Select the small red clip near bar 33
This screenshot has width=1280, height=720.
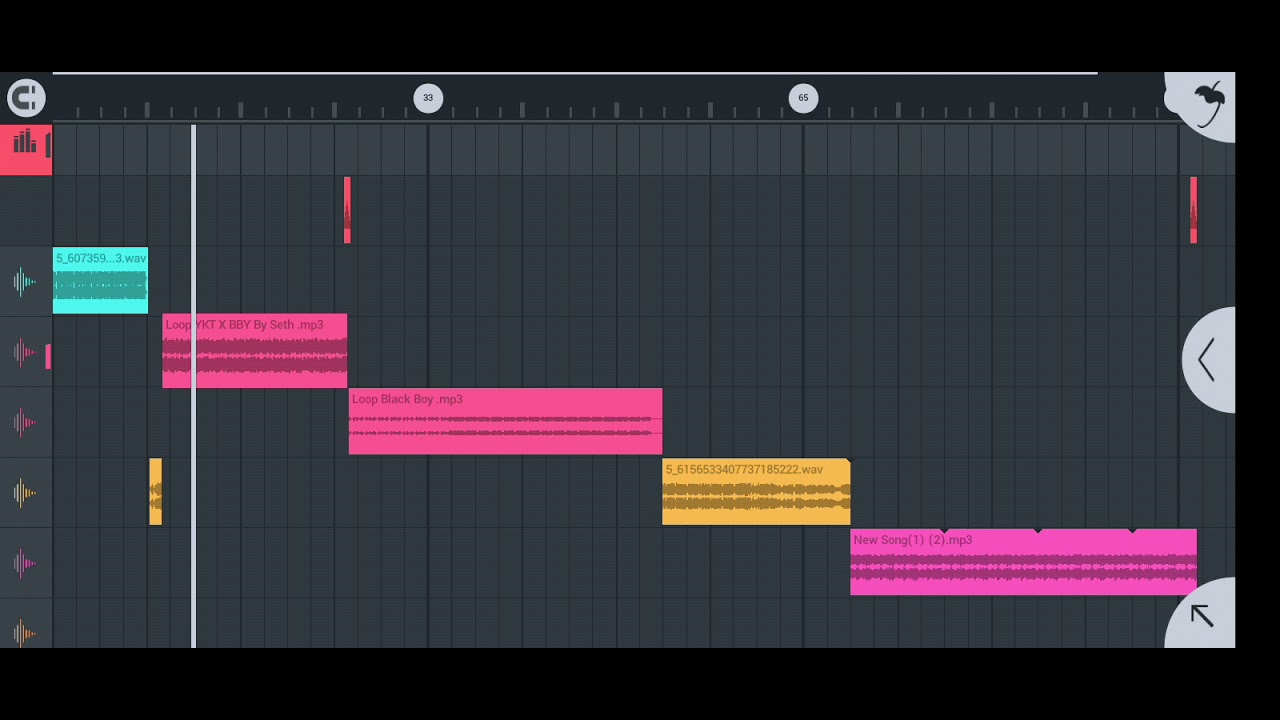pyautogui.click(x=347, y=210)
